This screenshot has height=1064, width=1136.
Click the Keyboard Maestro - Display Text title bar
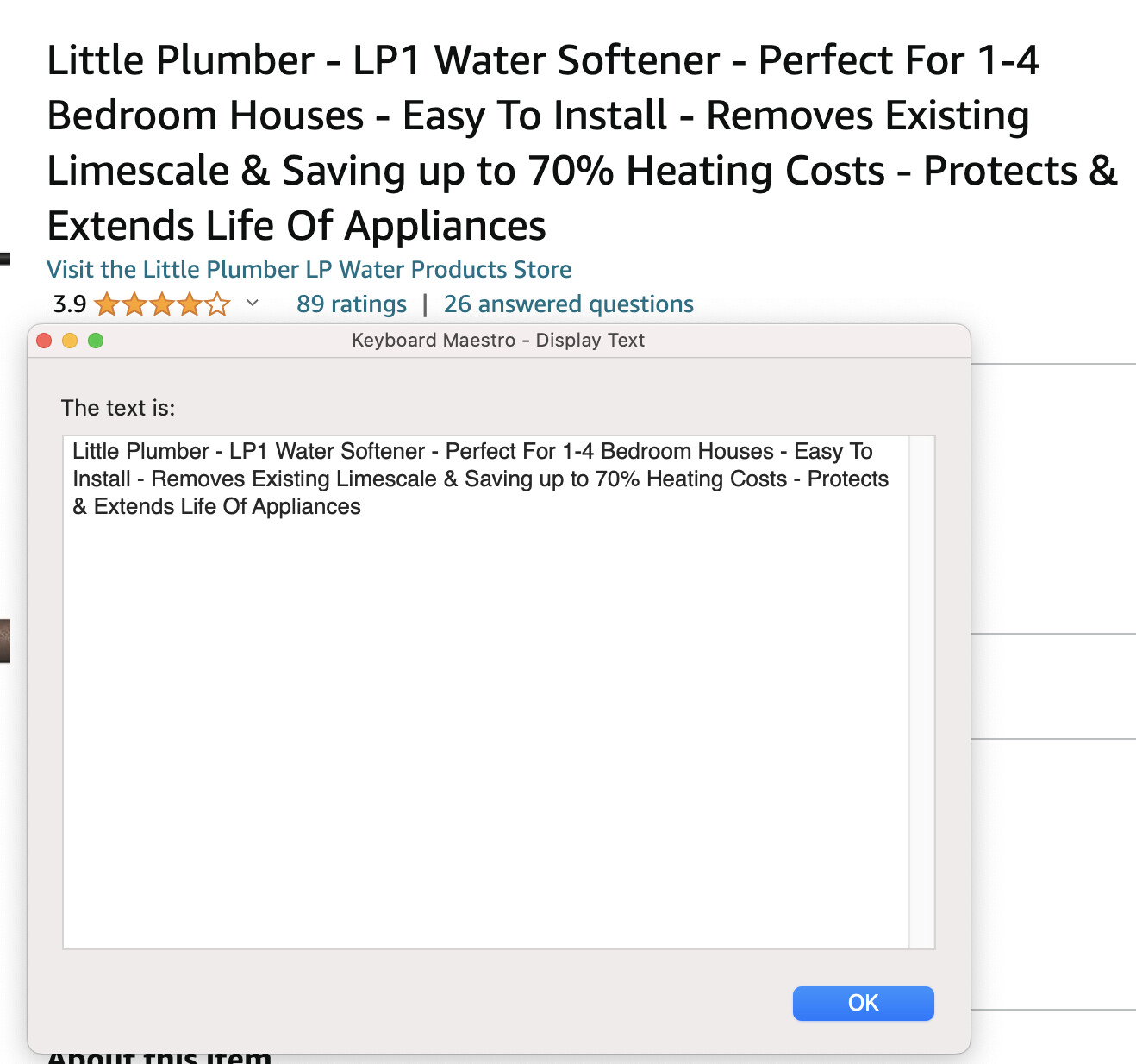[498, 341]
